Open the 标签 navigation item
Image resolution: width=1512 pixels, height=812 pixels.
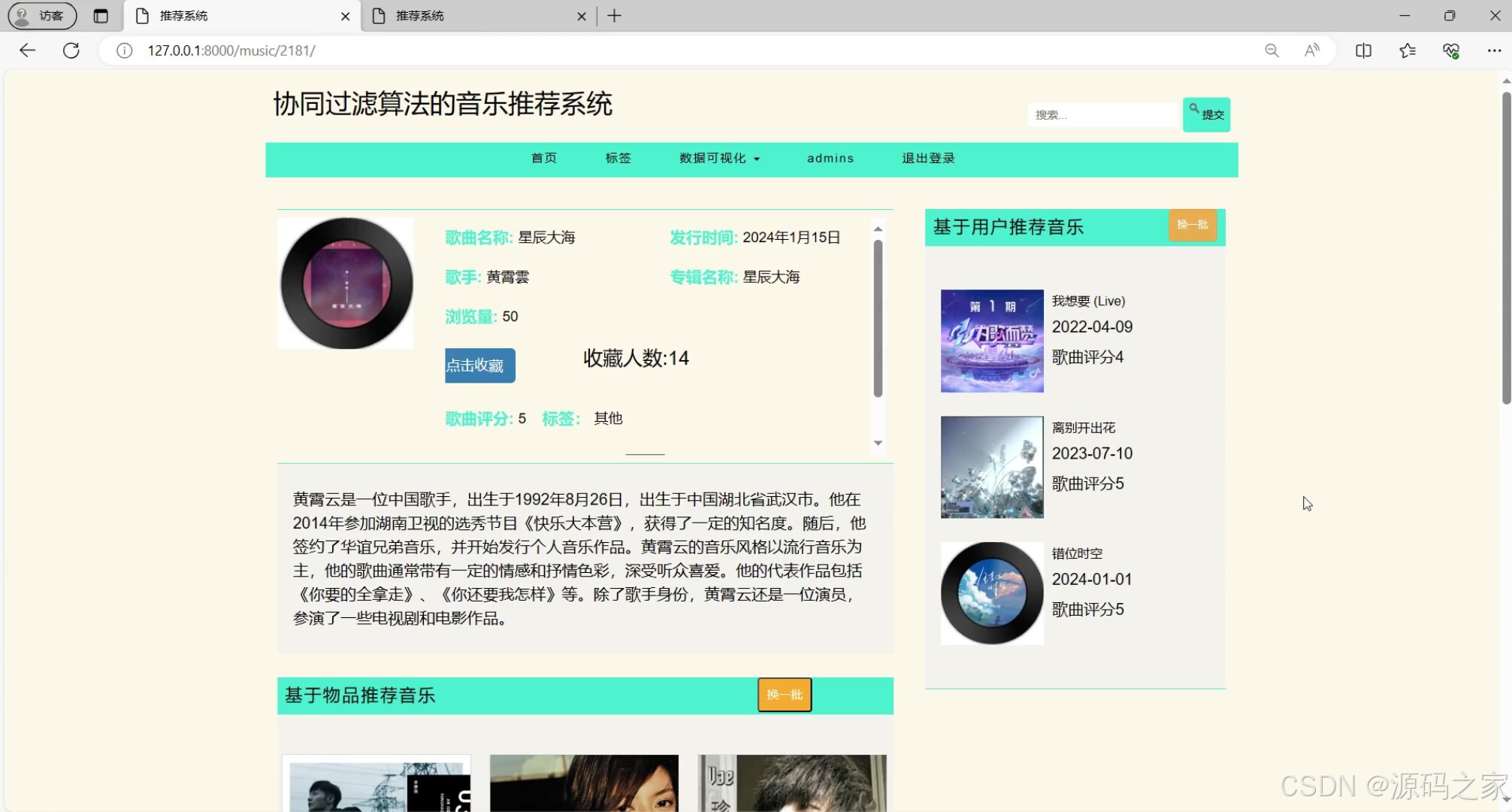pos(618,159)
